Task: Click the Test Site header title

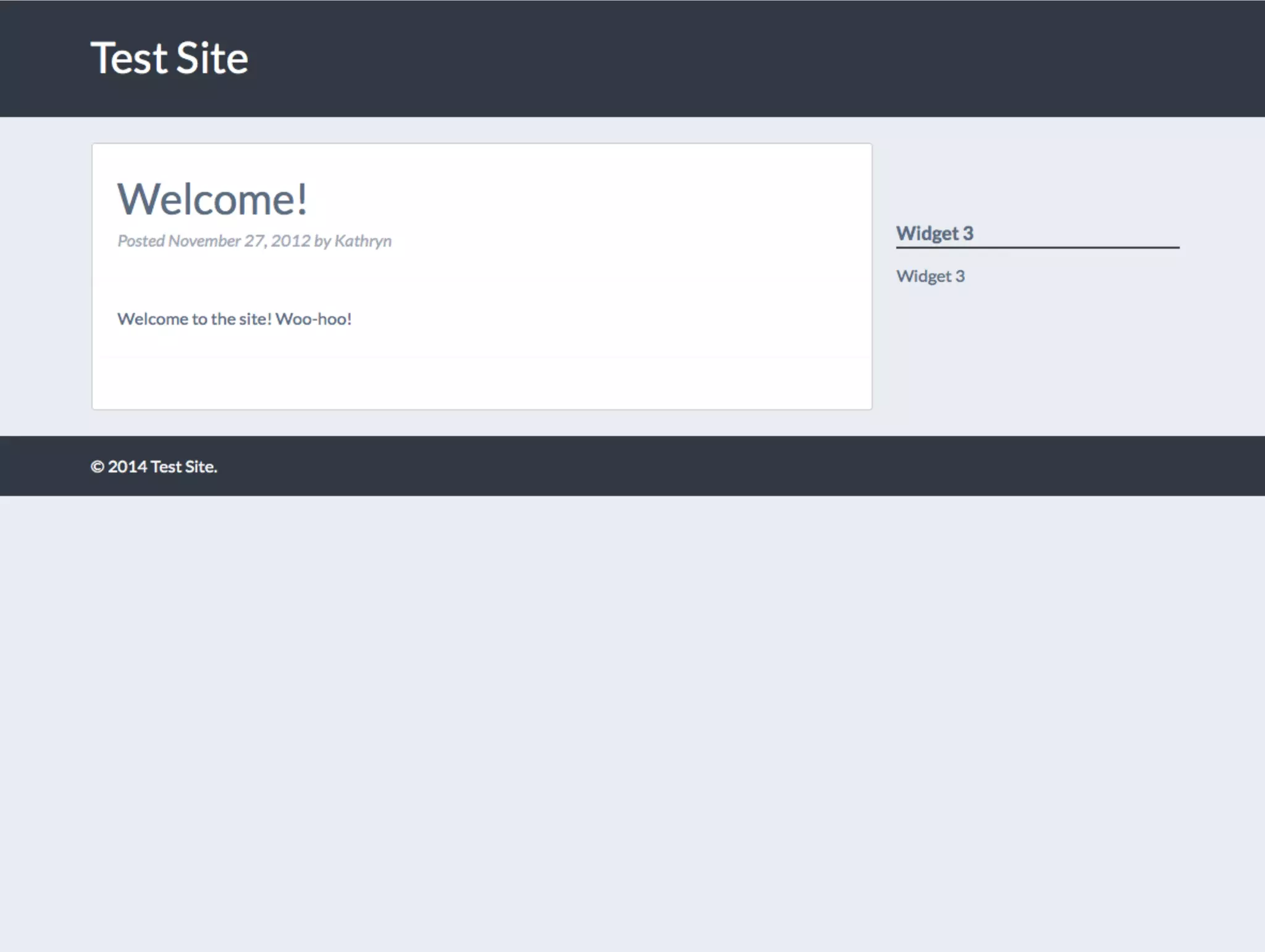Action: pyautogui.click(x=169, y=58)
